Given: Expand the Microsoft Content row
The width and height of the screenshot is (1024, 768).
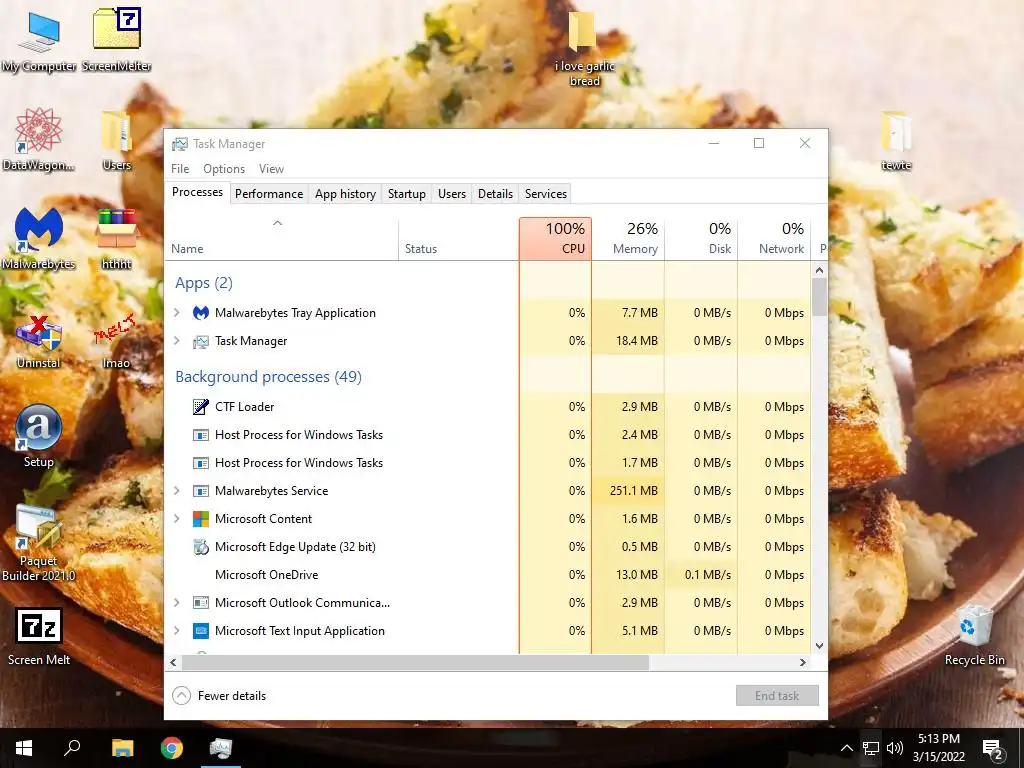Looking at the screenshot, I should [176, 519].
